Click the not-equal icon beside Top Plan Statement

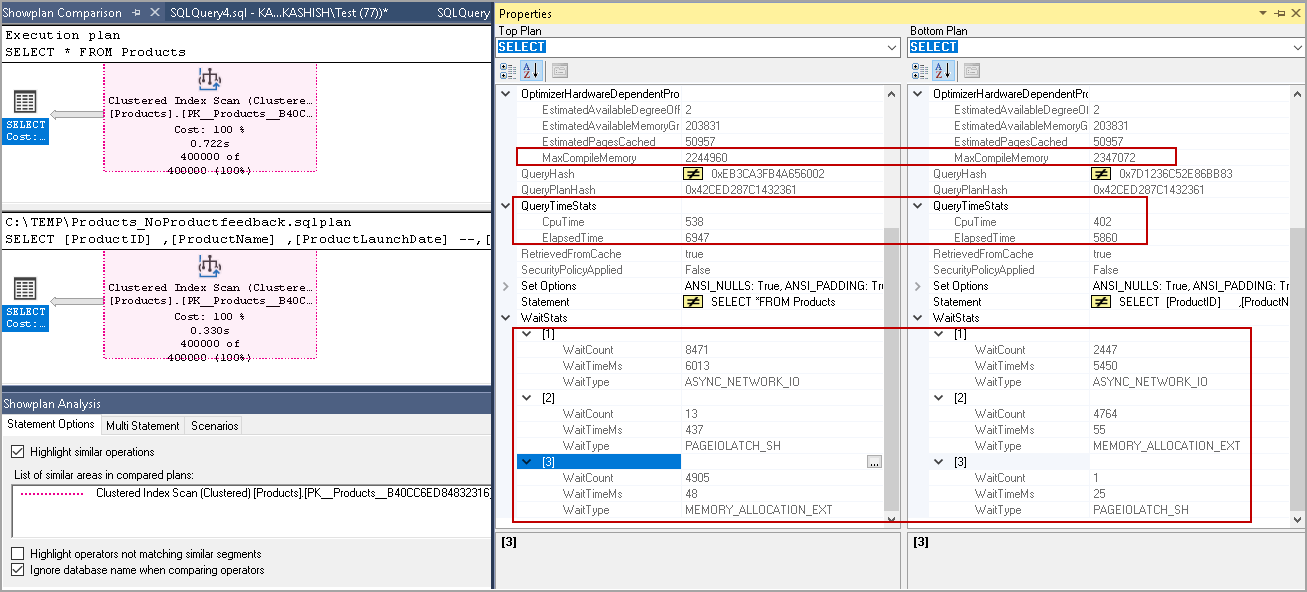pyautogui.click(x=694, y=302)
